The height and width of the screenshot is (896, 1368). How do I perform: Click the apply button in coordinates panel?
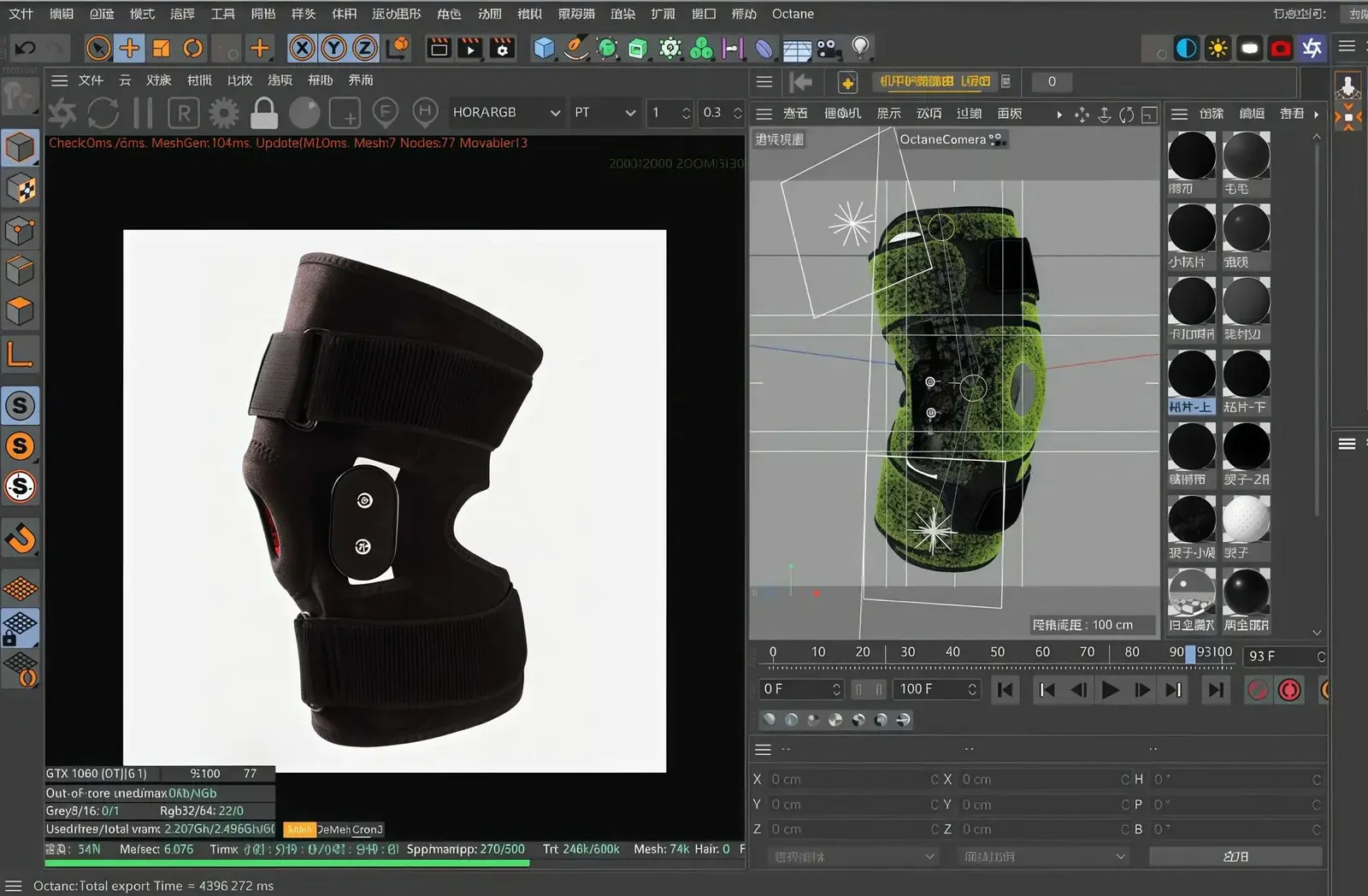coord(1235,857)
